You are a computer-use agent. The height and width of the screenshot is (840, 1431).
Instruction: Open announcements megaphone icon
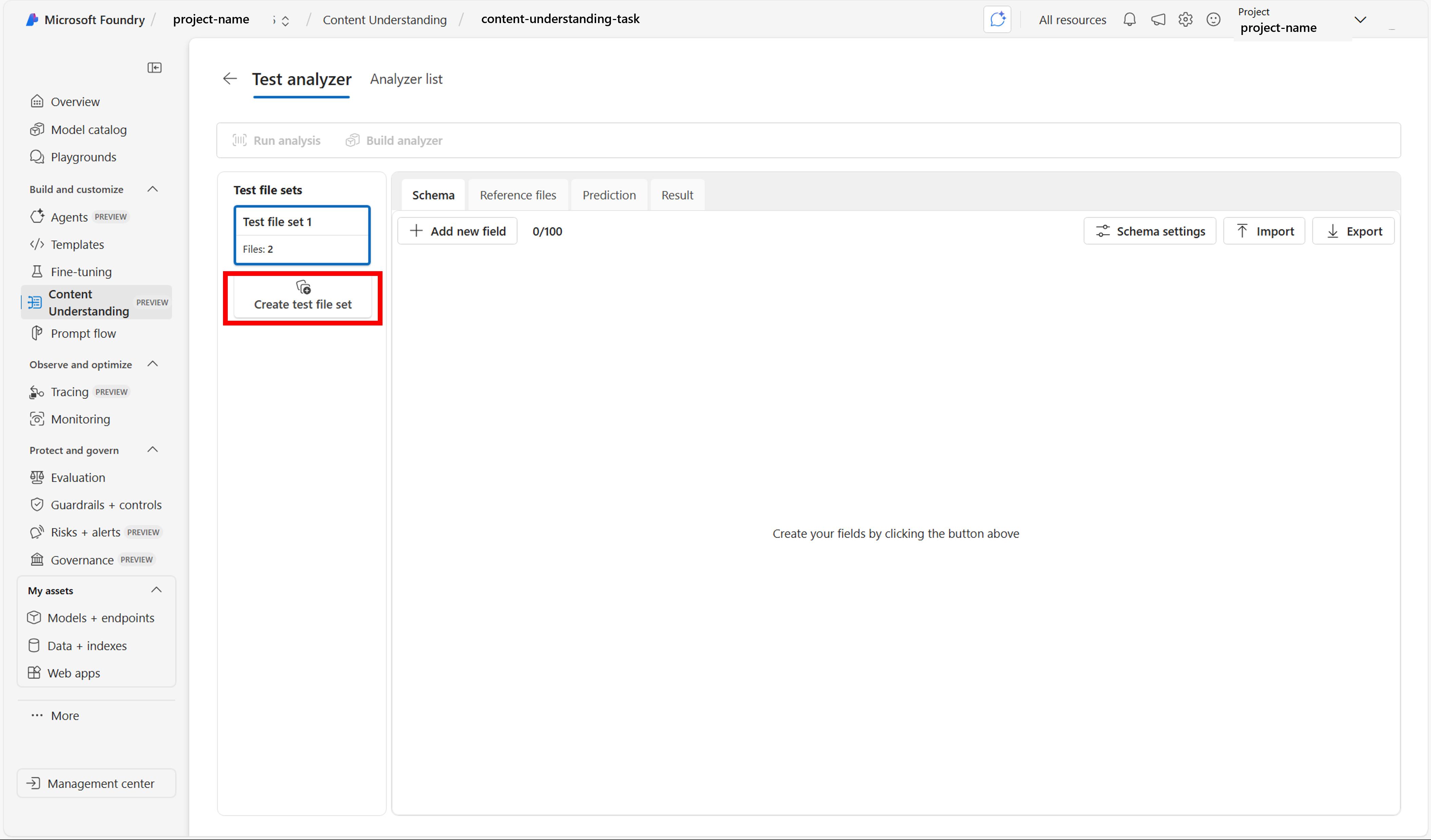pyautogui.click(x=1158, y=20)
